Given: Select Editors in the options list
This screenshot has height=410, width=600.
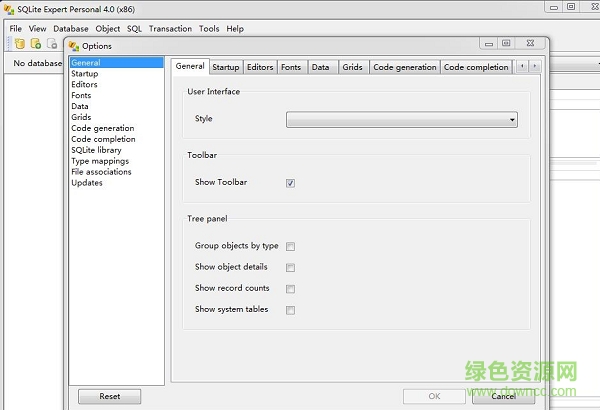Looking at the screenshot, I should 117,84.
